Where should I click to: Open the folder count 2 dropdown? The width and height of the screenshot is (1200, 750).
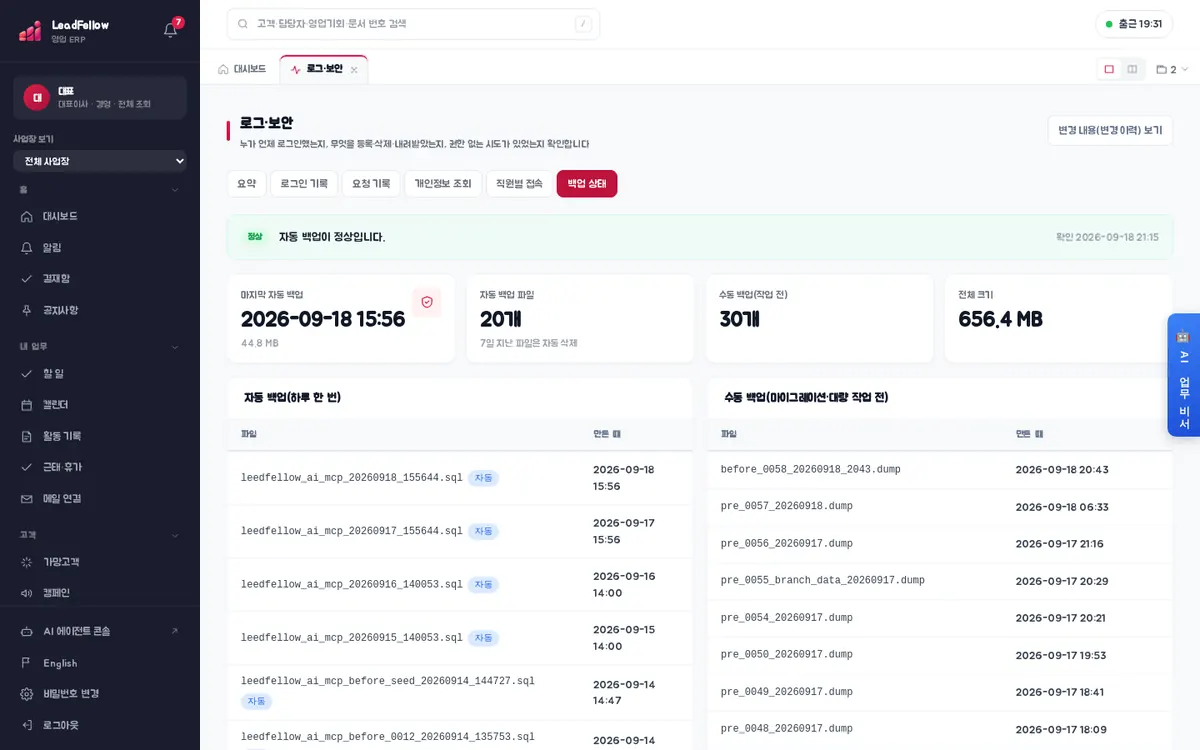tap(1172, 70)
